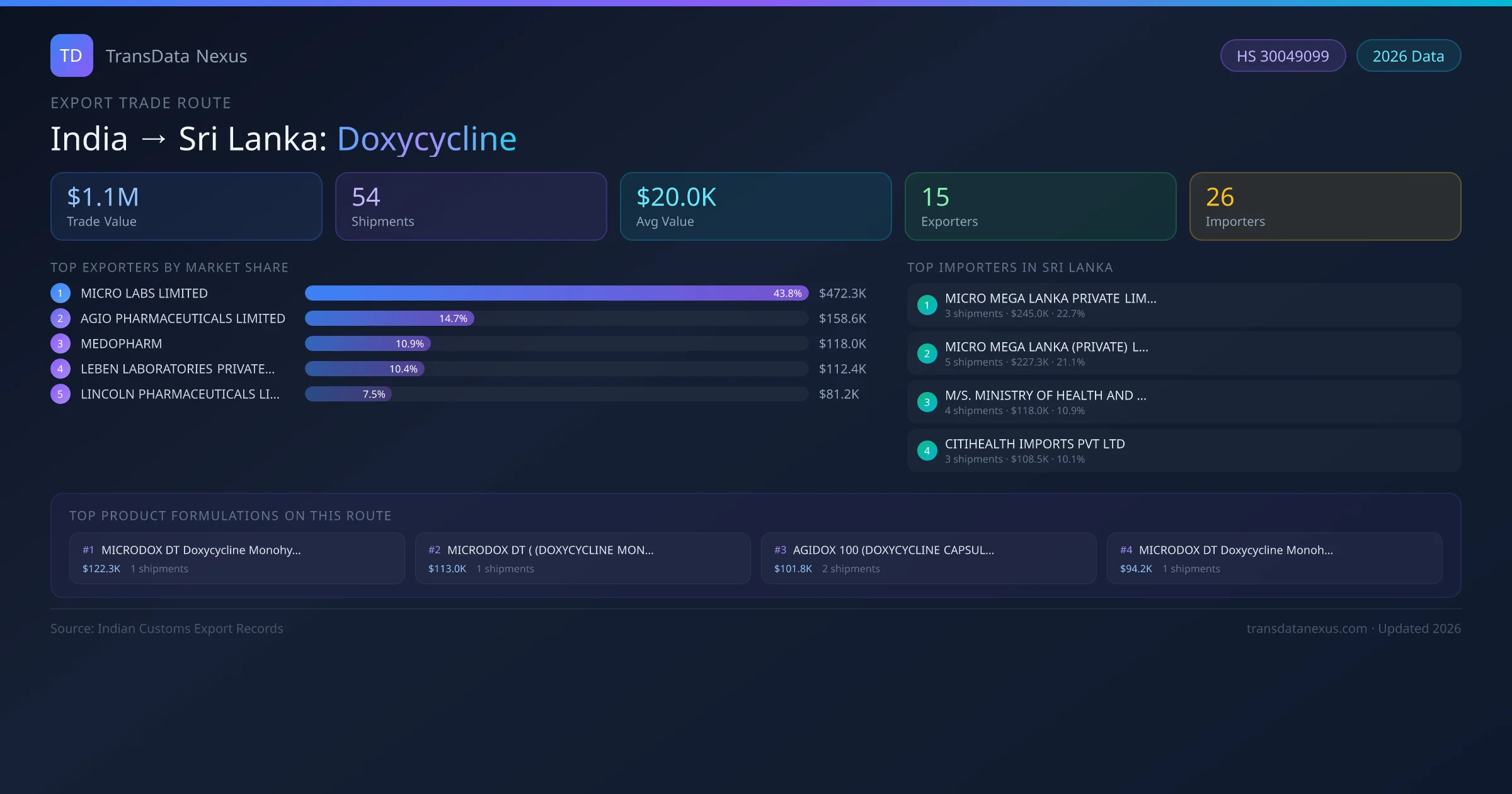This screenshot has width=1512, height=794.
Task: Click rank badge 2 next to AGIO PHARMACEUTICALS
Action: 60,318
